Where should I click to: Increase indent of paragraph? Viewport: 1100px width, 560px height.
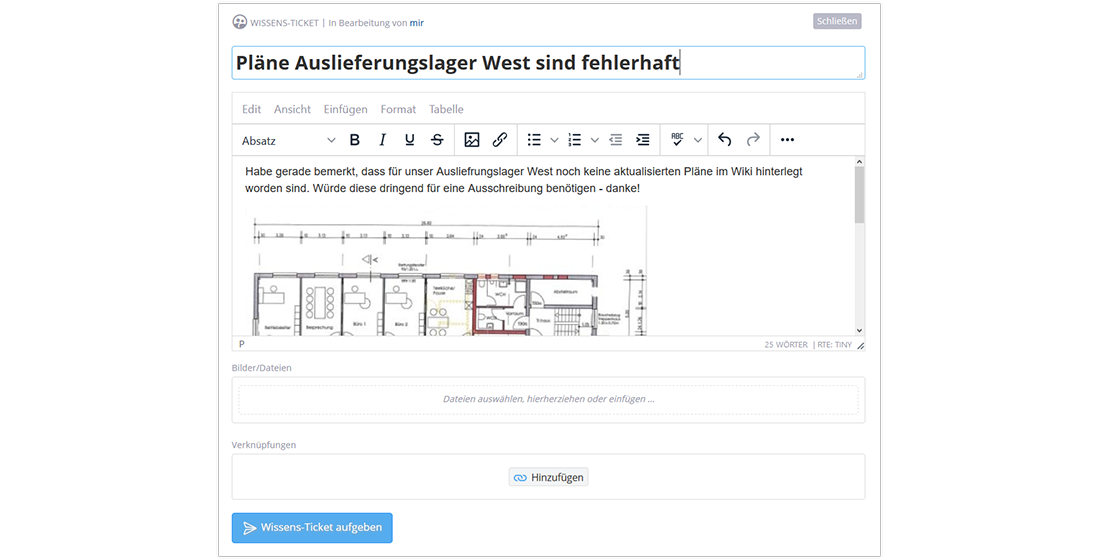point(643,140)
